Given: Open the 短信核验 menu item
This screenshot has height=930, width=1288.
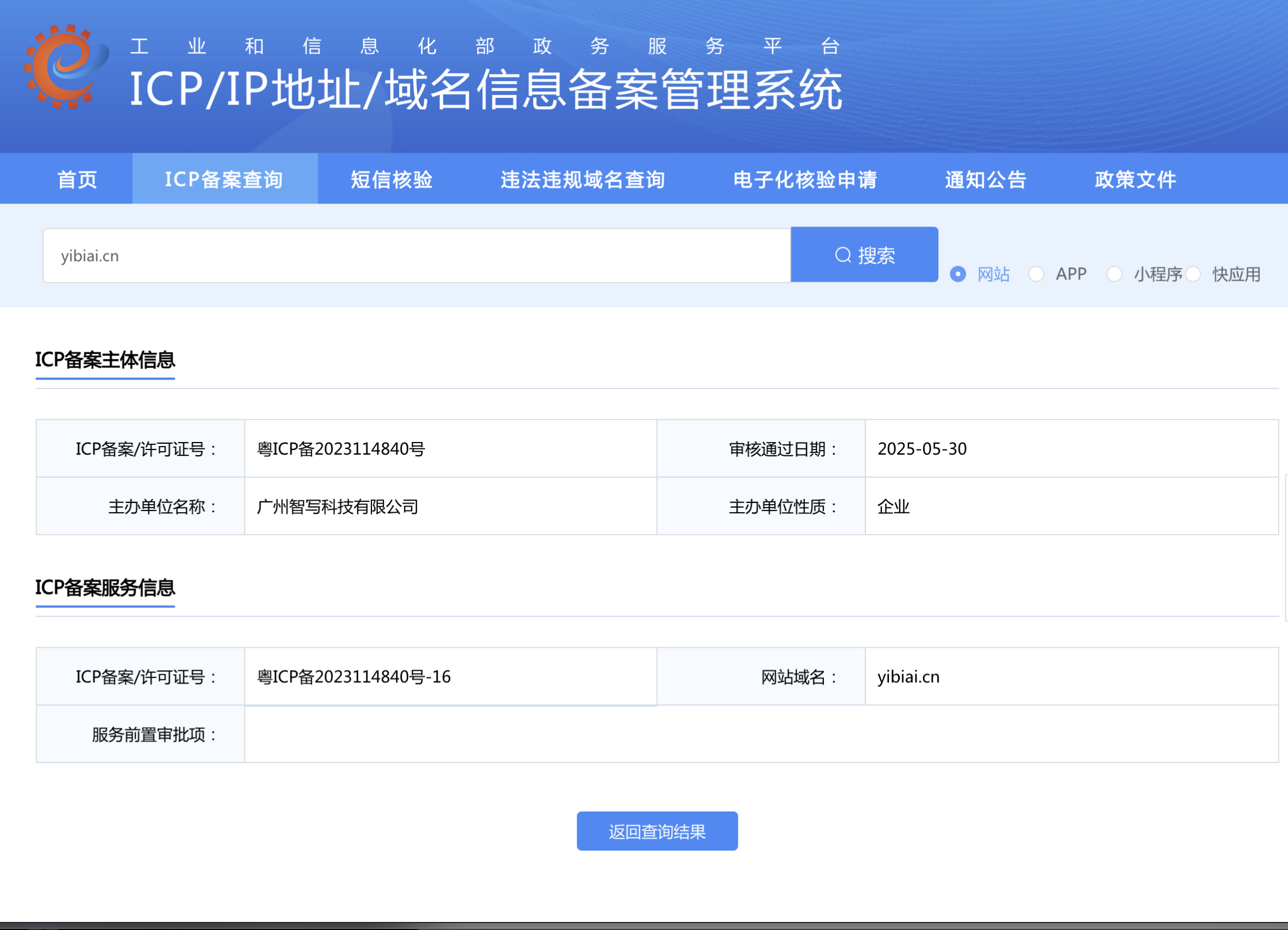Looking at the screenshot, I should (392, 179).
